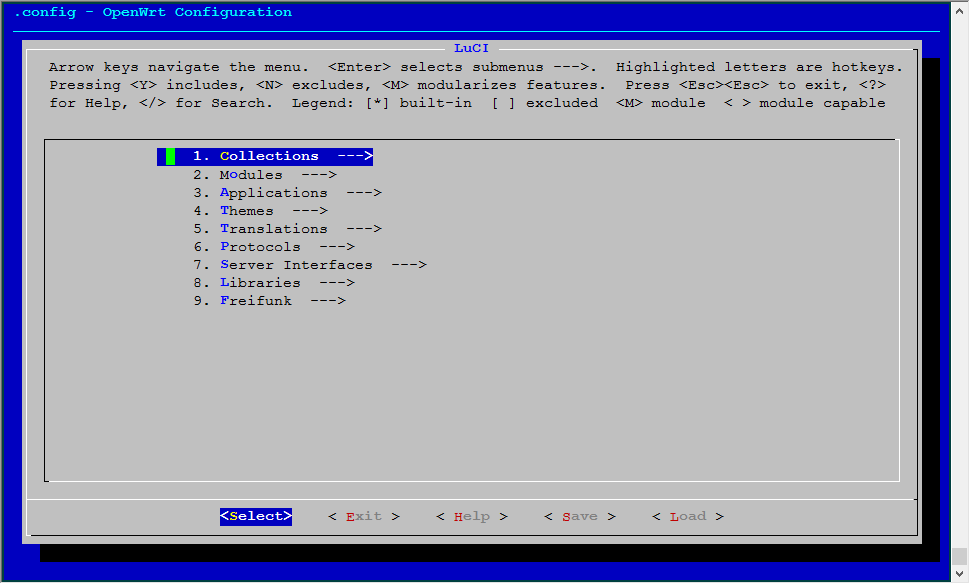Click the '.config - OpenWrt Configuration' header text

click(153, 12)
